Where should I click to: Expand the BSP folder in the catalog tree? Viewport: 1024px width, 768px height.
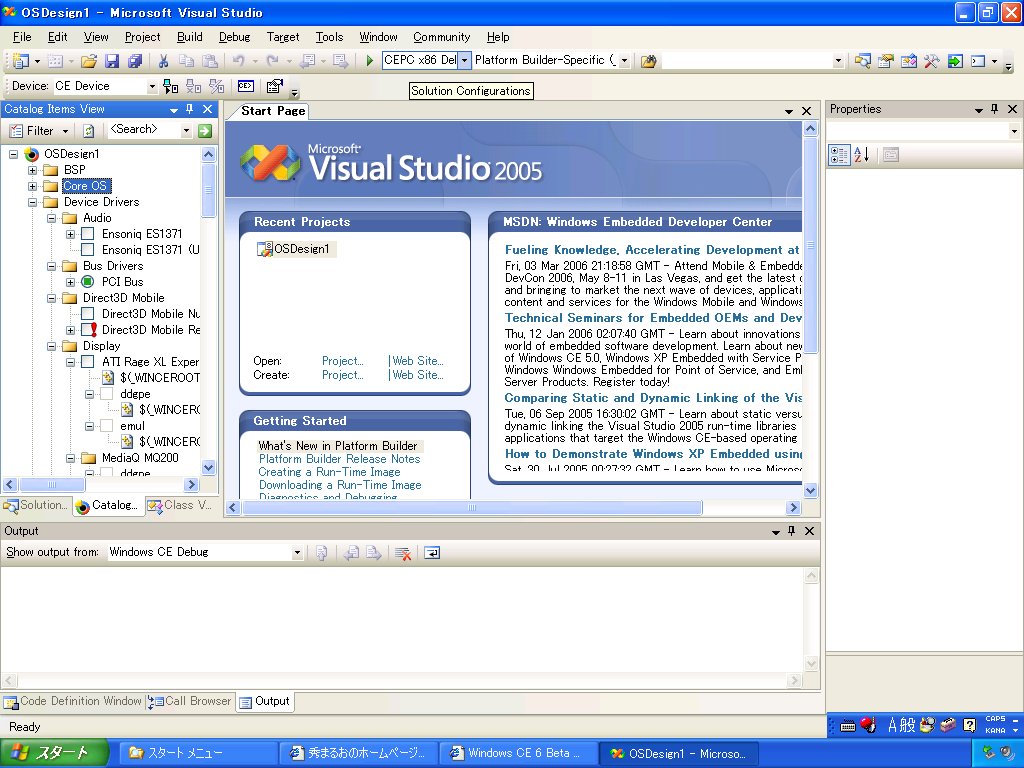click(x=32, y=170)
